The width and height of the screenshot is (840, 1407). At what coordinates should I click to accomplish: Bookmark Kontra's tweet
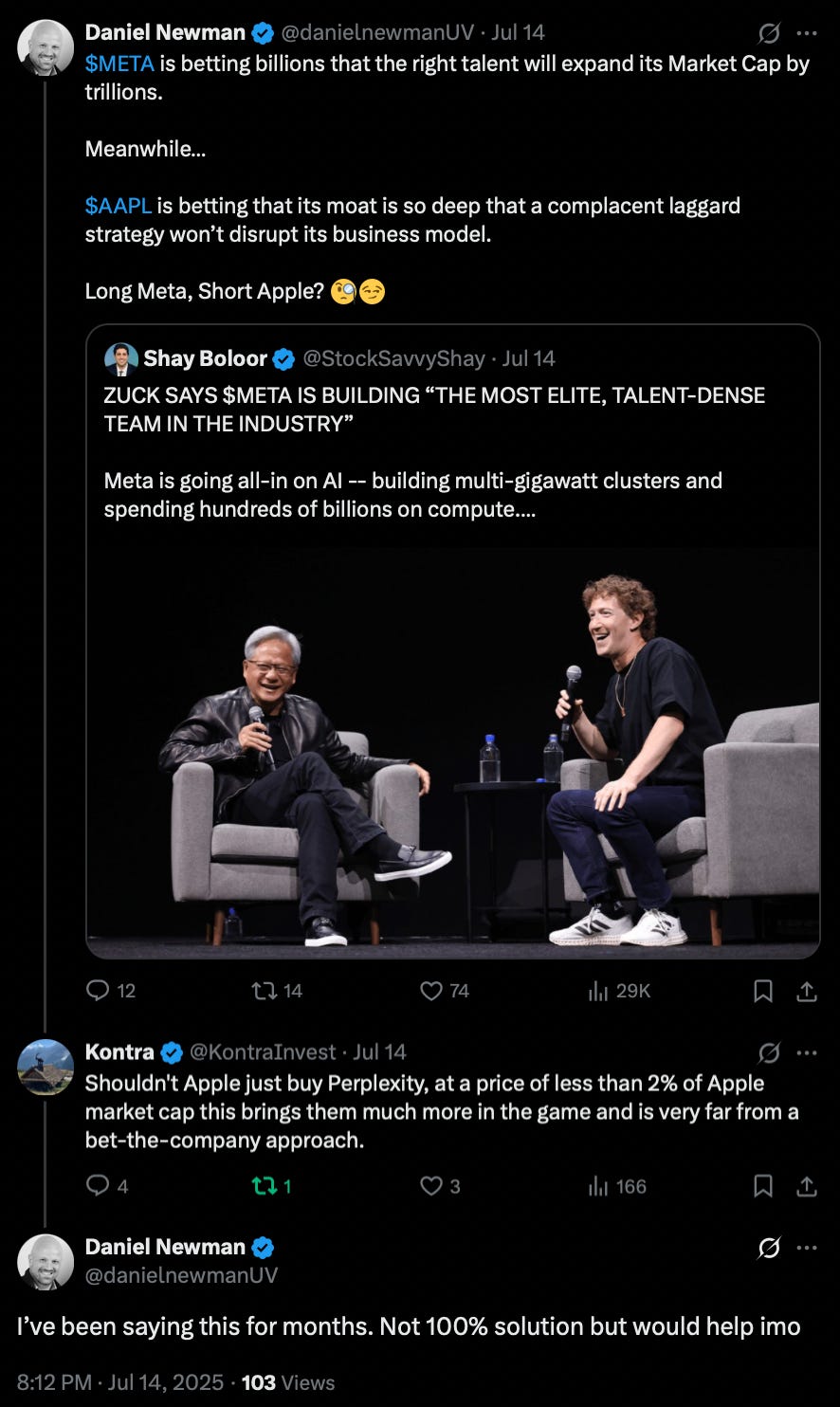(762, 1186)
